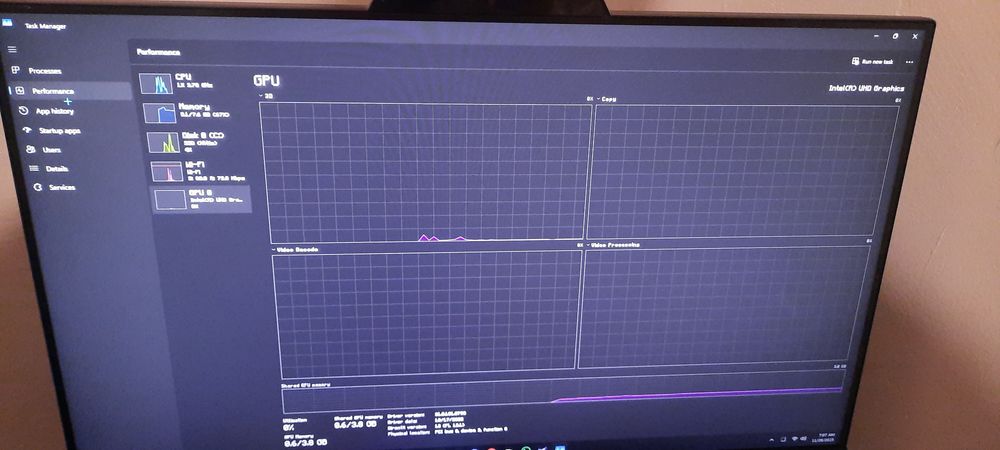1000x450 pixels.
Task: Click the GPU heading text
Action: click(267, 81)
